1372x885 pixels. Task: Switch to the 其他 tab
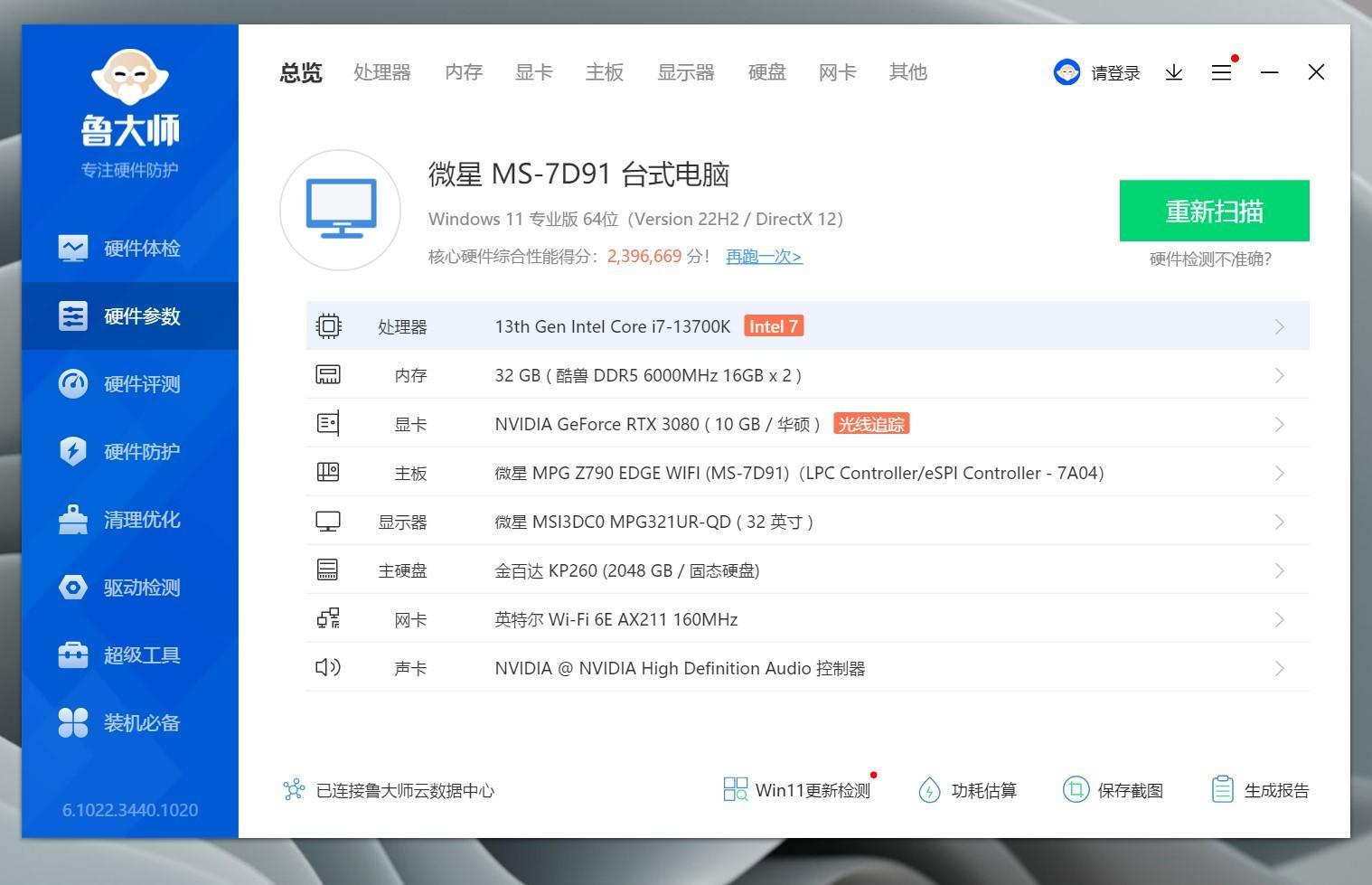point(908,72)
